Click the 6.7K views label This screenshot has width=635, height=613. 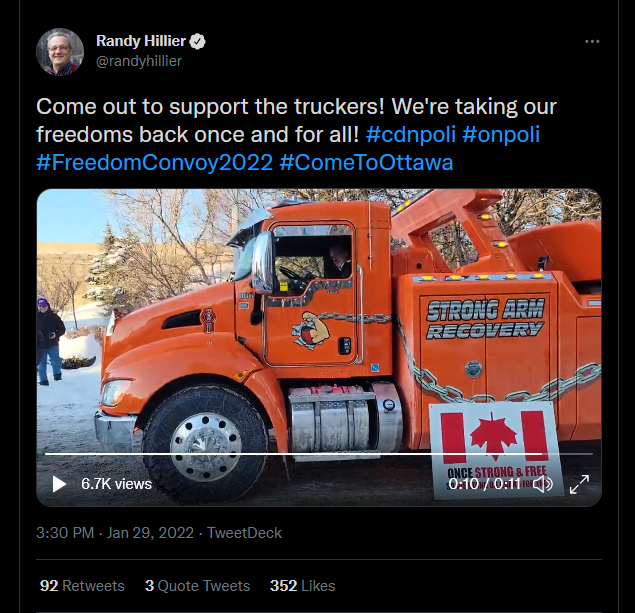pyautogui.click(x=116, y=484)
